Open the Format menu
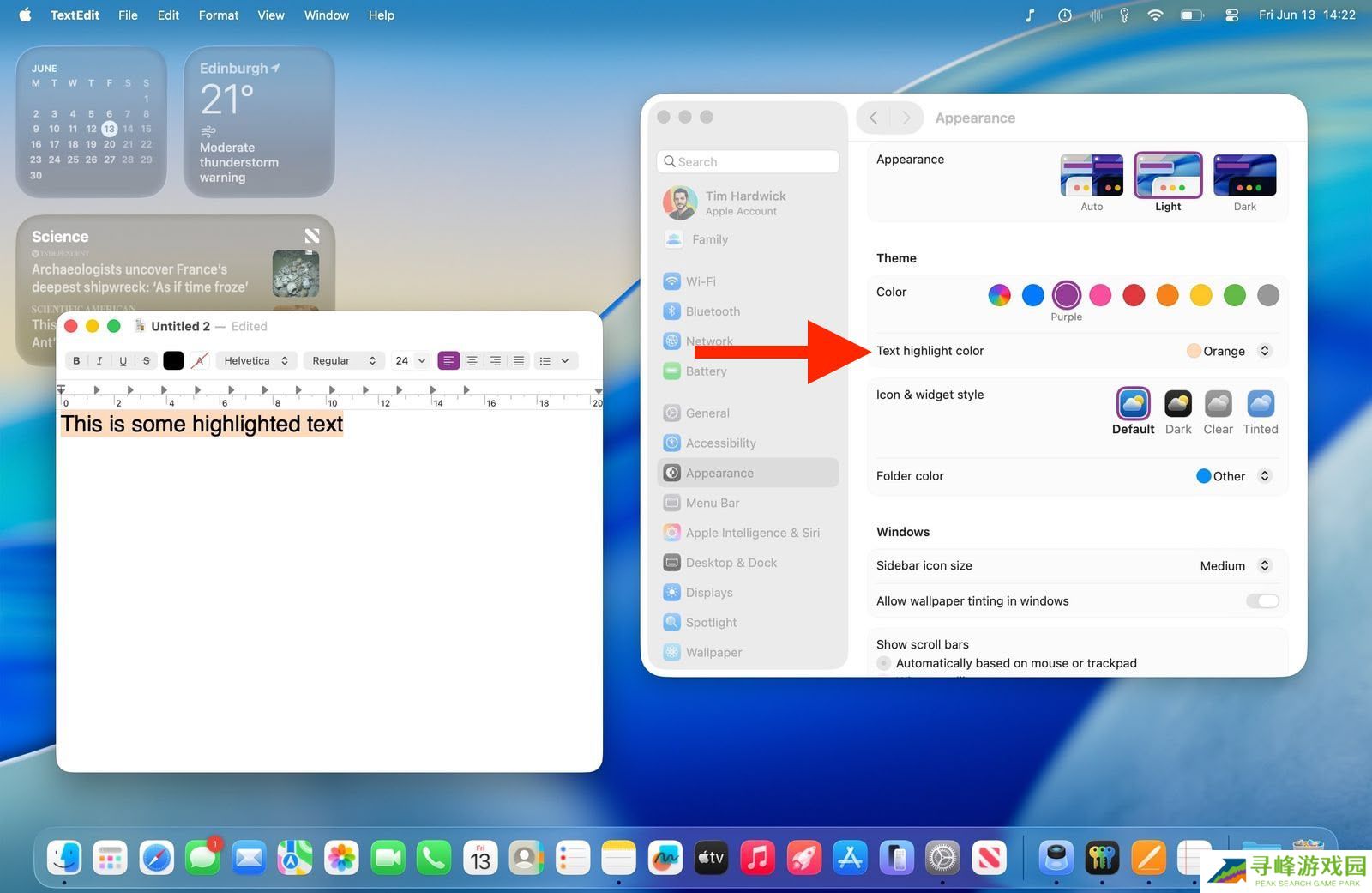 pos(218,15)
